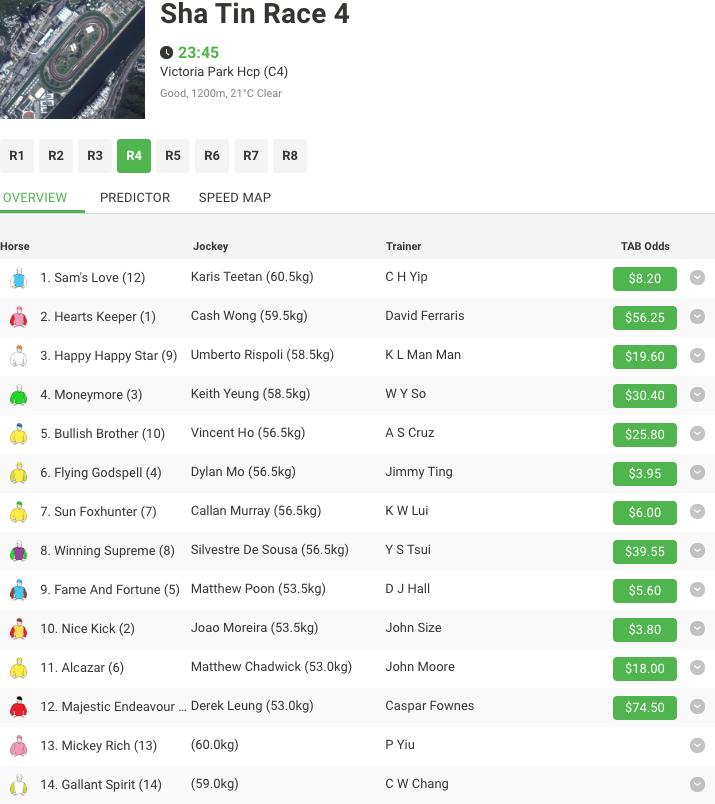Click Hearts Keeper's red silks icon
Image resolution: width=715 pixels, height=804 pixels.
point(18,317)
